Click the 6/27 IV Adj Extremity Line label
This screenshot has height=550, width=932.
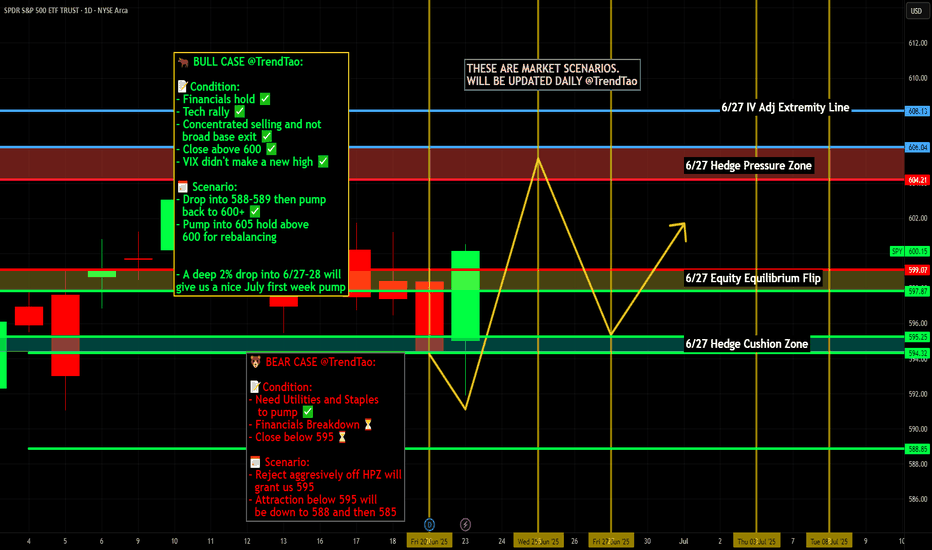click(785, 108)
